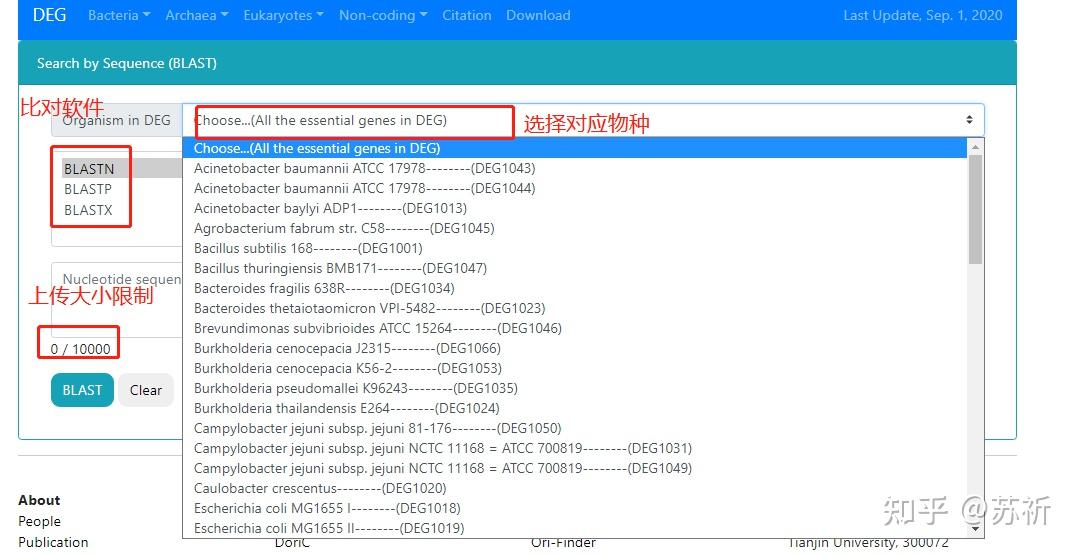
Task: Expand the Non-coding menu
Action: (x=383, y=15)
